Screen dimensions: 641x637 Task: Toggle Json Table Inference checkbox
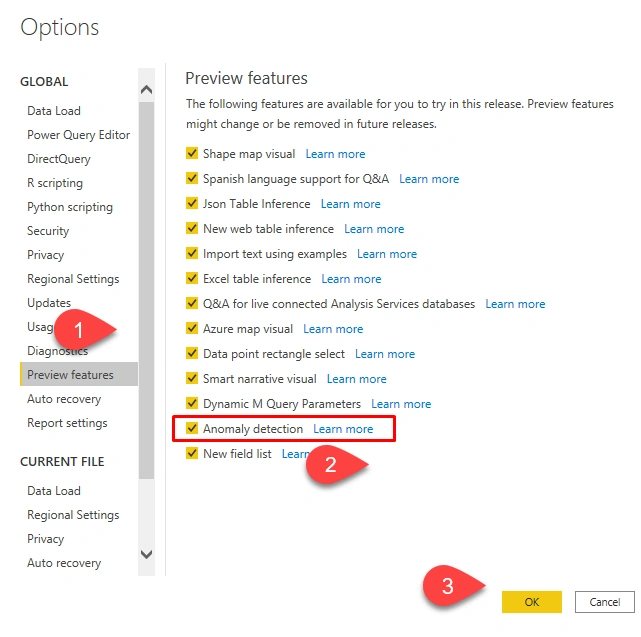pyautogui.click(x=192, y=203)
